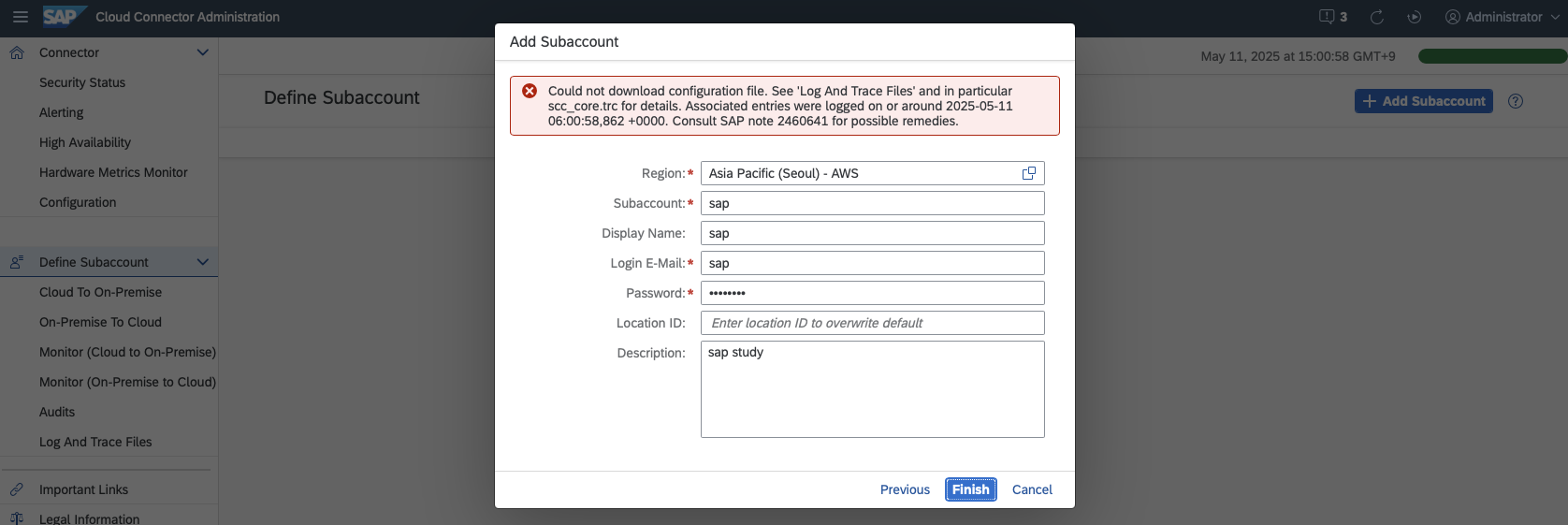Open High Availability page
This screenshot has width=1568, height=525.
click(85, 142)
